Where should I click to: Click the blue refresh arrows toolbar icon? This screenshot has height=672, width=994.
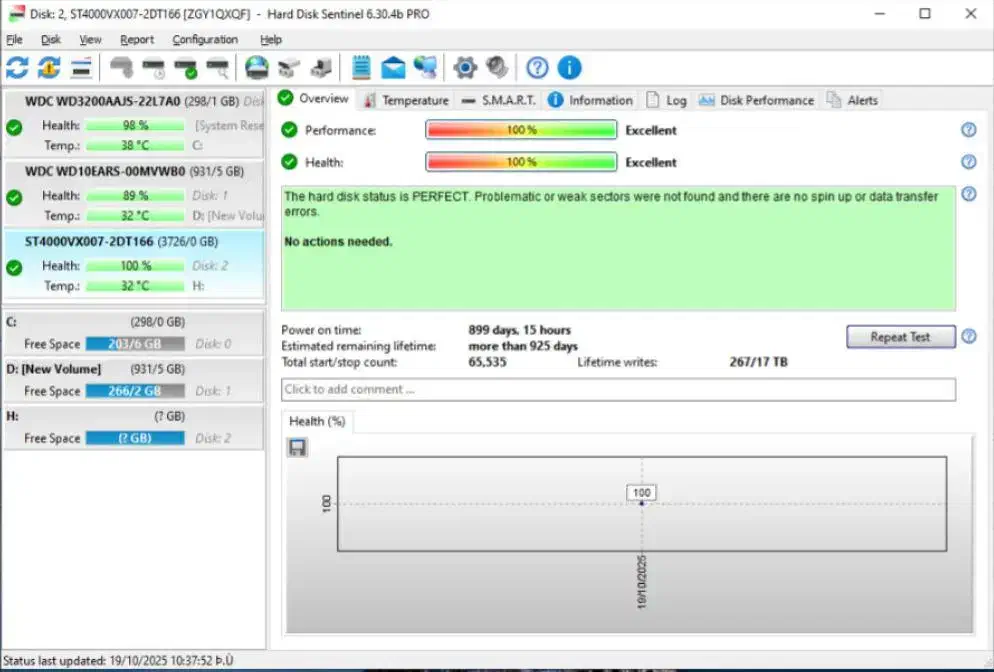coord(17,68)
